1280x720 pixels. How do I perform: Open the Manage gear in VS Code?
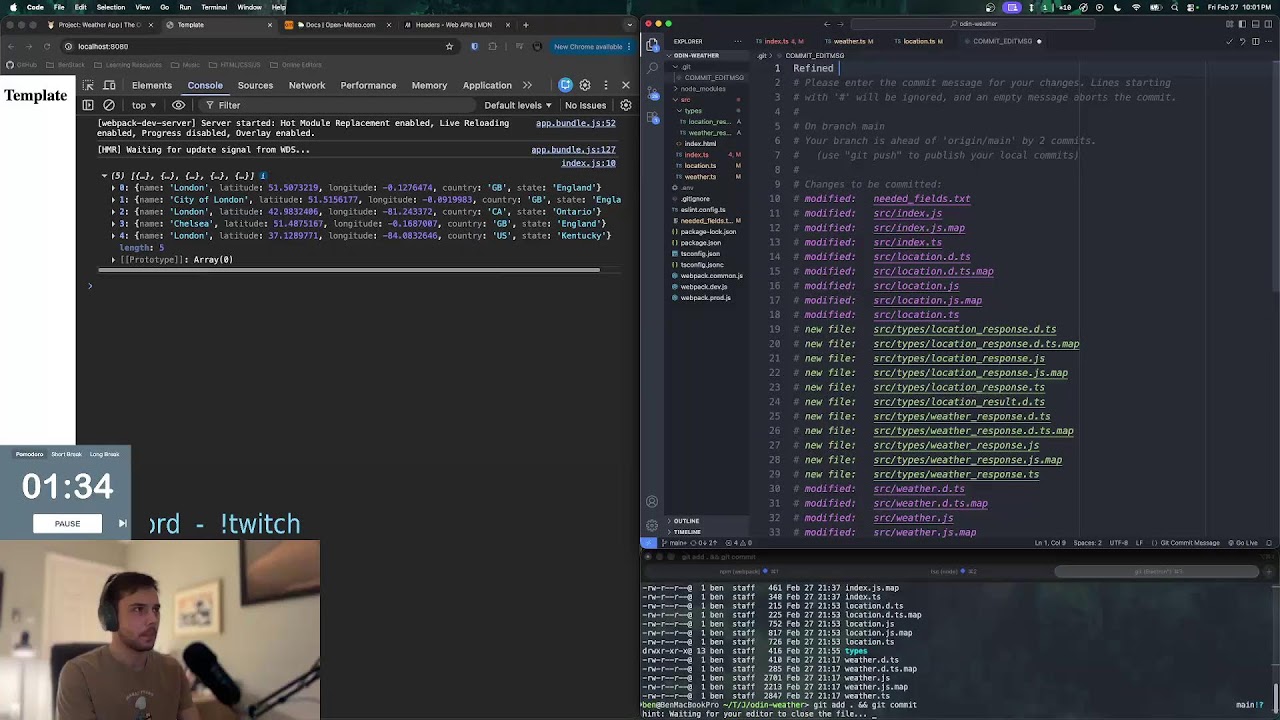click(652, 524)
